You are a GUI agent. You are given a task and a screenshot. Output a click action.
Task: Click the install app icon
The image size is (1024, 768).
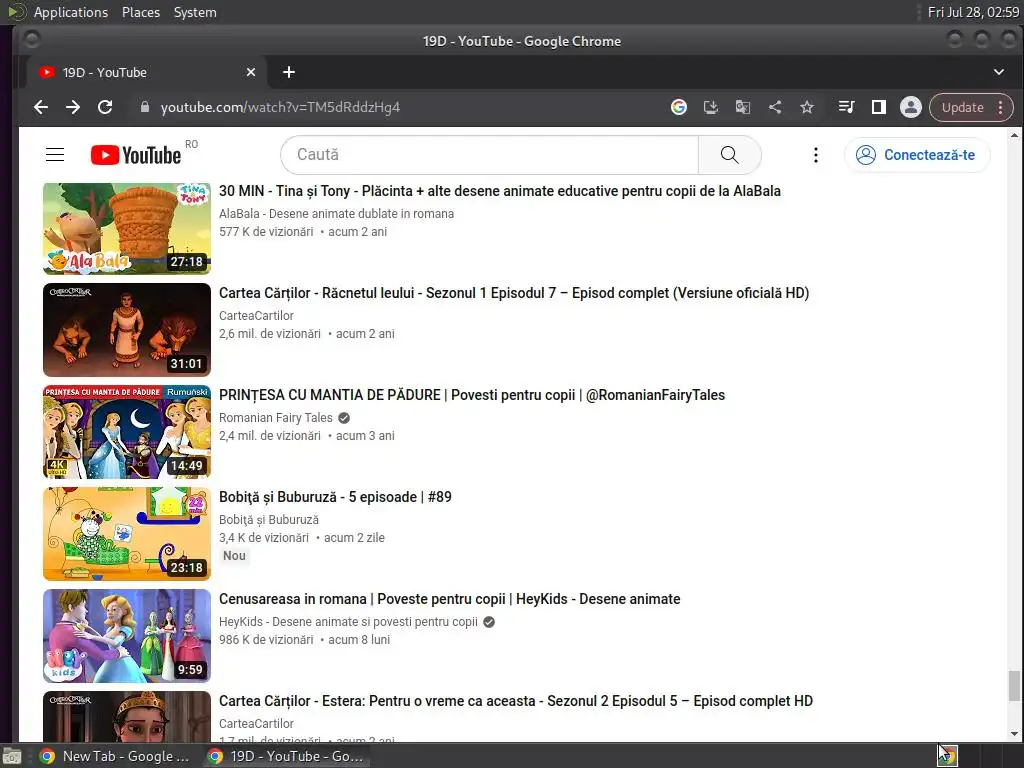711,107
